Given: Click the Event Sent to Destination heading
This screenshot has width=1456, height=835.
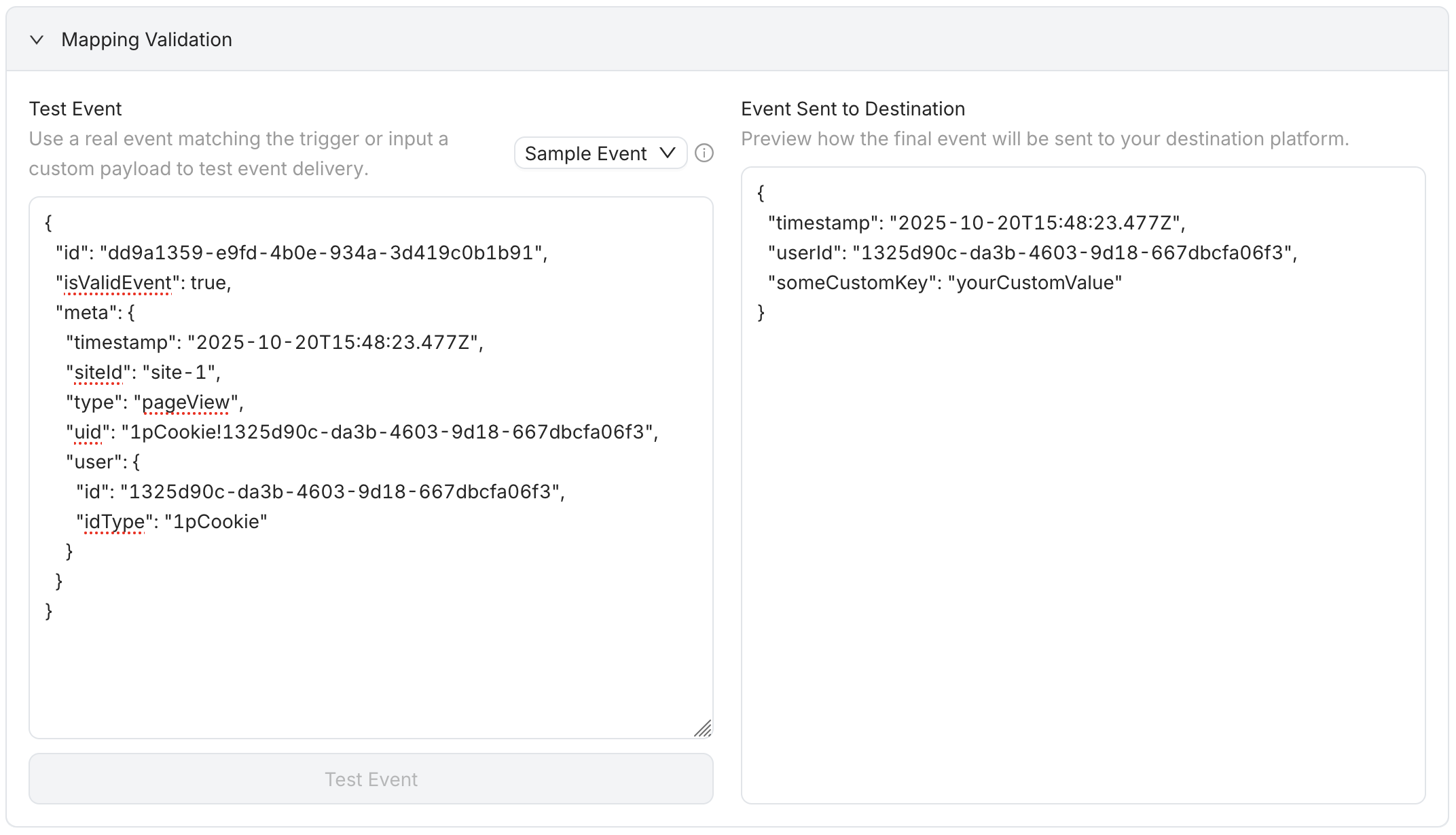Looking at the screenshot, I should click(x=853, y=109).
